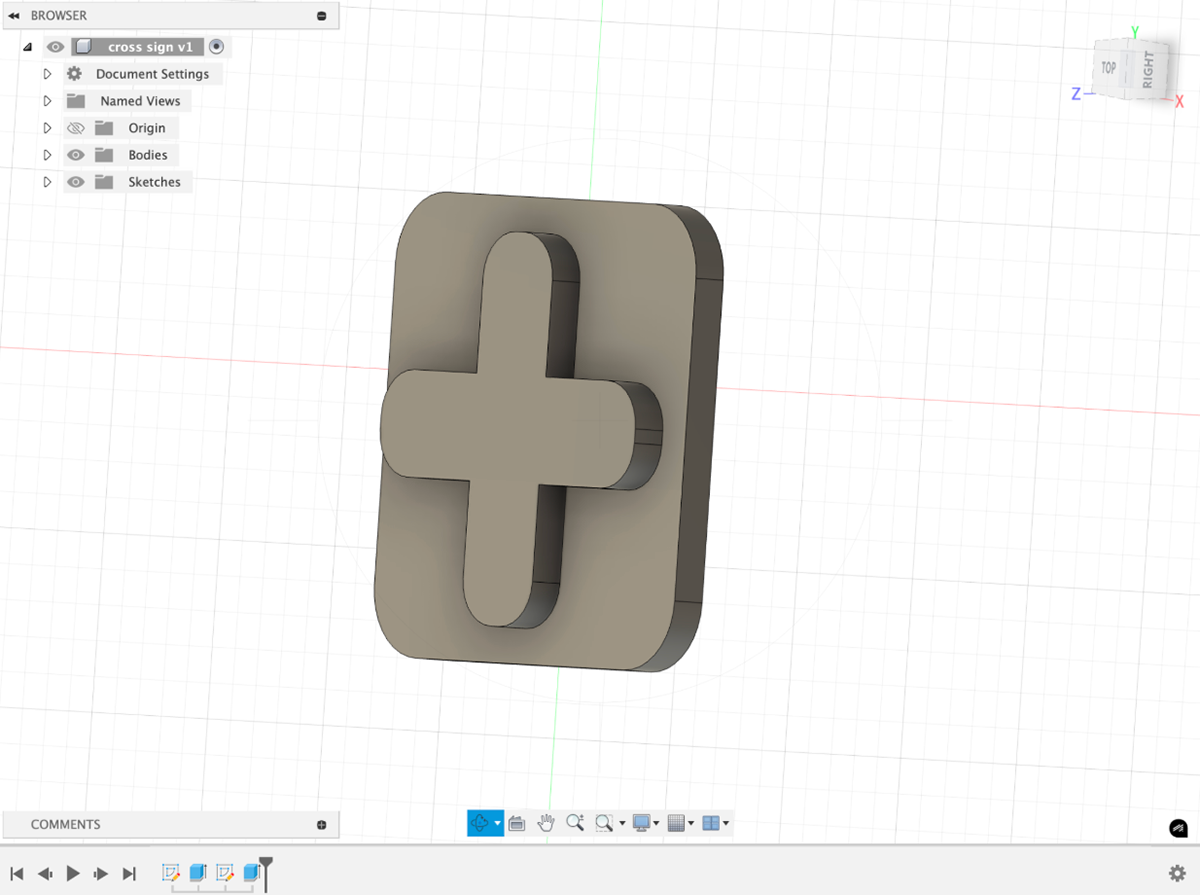The height and width of the screenshot is (895, 1200).
Task: Click the Sketches folder icon
Action: tap(104, 182)
